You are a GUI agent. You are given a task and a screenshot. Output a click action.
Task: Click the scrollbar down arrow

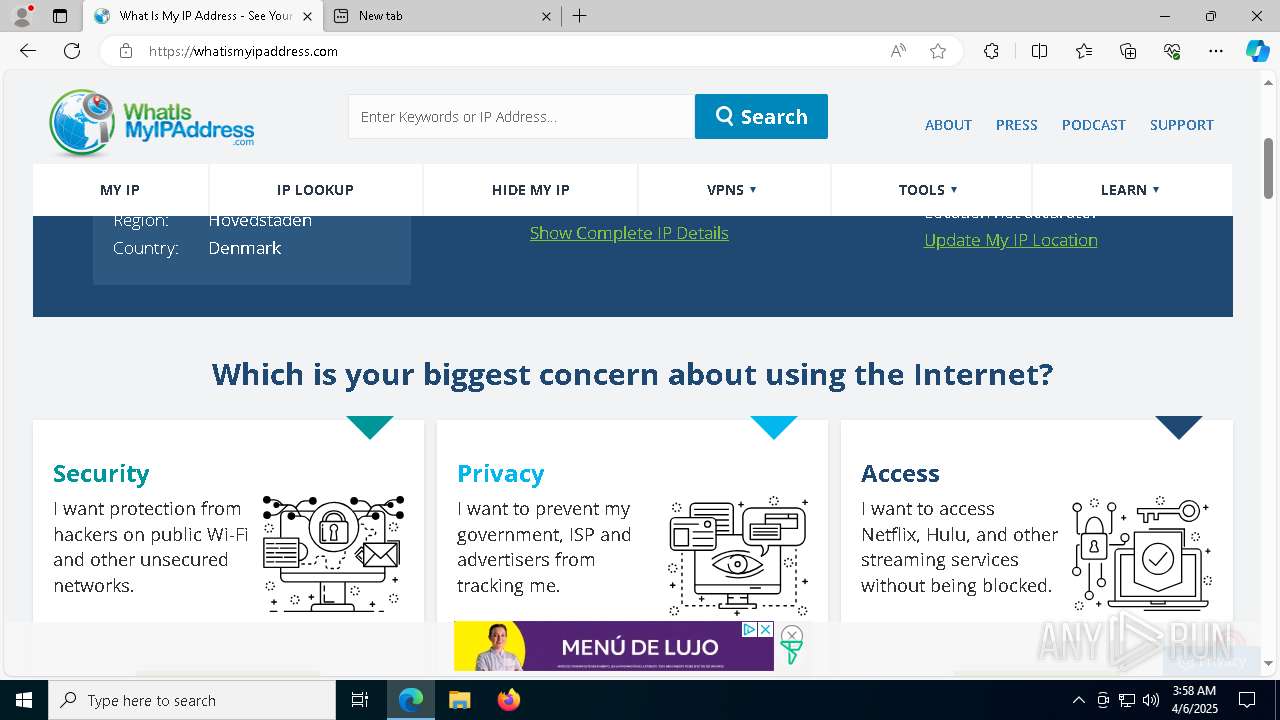[1268, 663]
